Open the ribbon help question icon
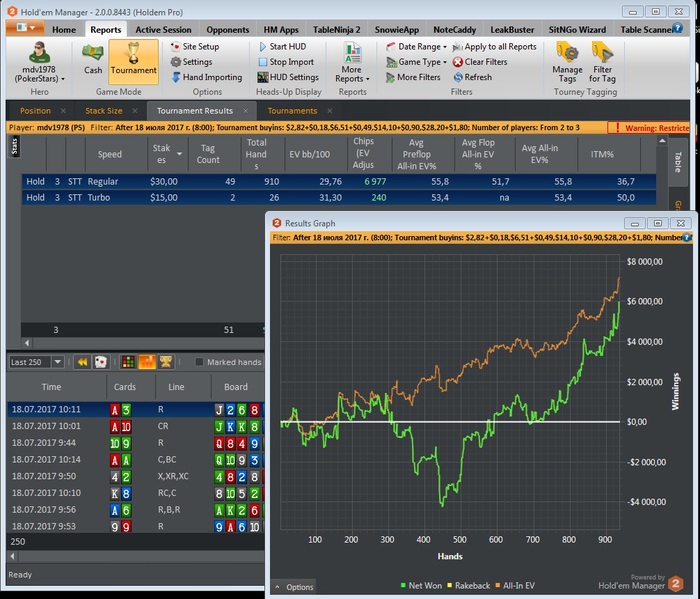This screenshot has width=700, height=599. 678,28
